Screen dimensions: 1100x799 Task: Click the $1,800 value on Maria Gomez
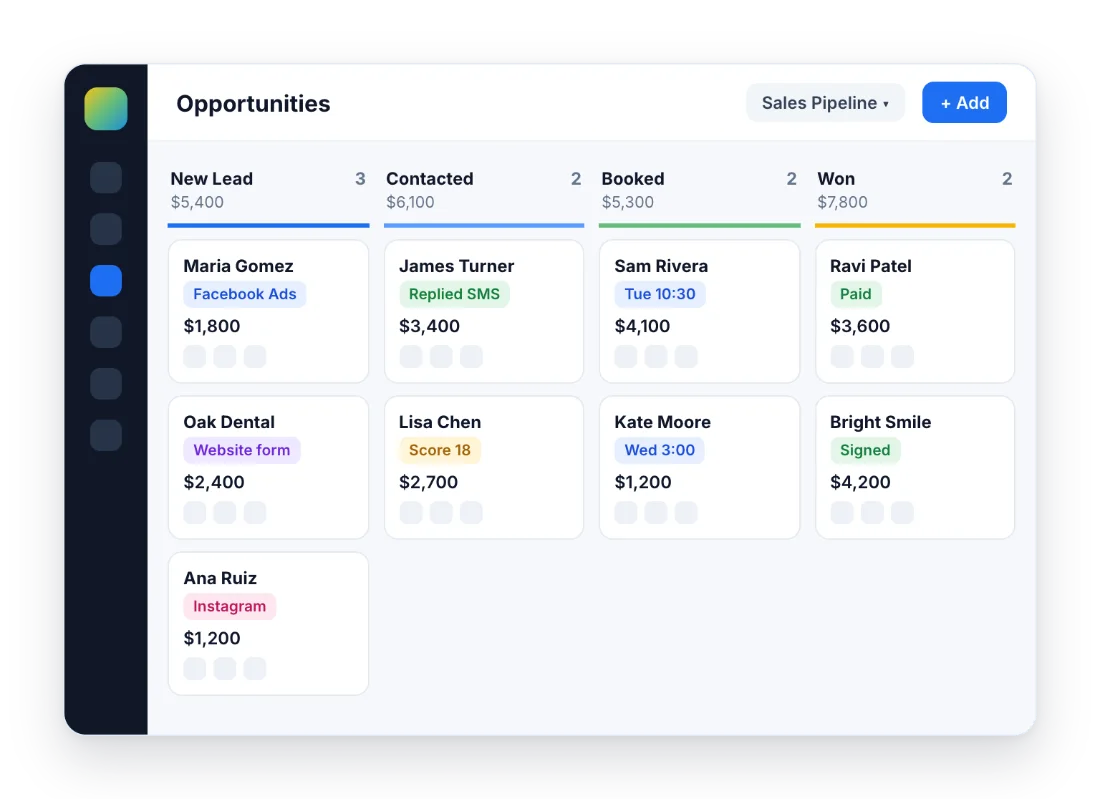(212, 326)
